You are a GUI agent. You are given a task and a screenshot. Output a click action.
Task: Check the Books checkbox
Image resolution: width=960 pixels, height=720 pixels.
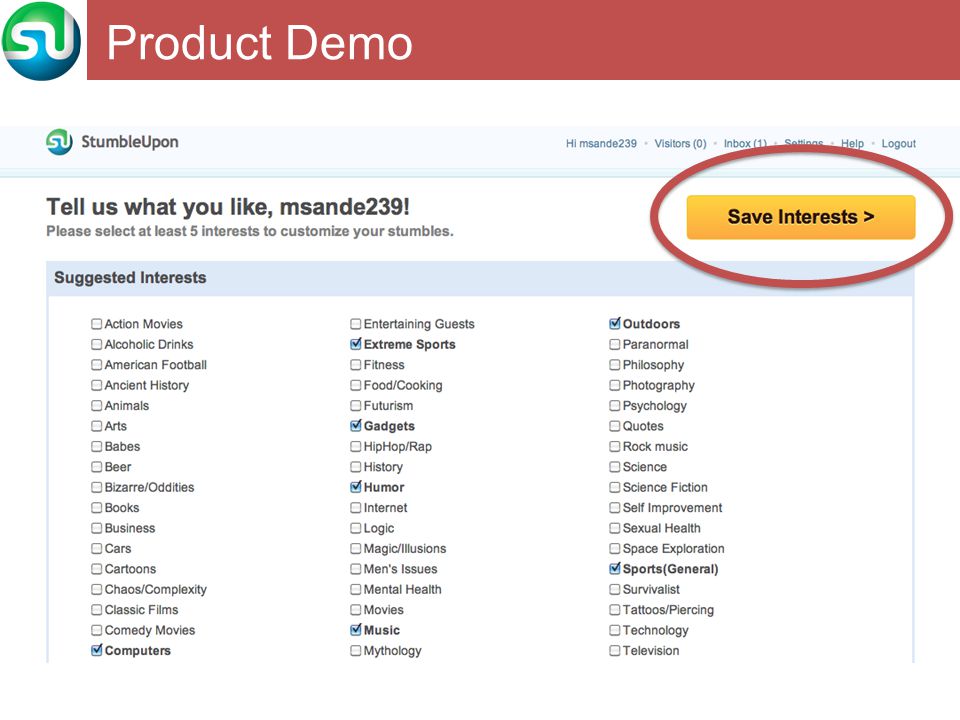[97, 508]
